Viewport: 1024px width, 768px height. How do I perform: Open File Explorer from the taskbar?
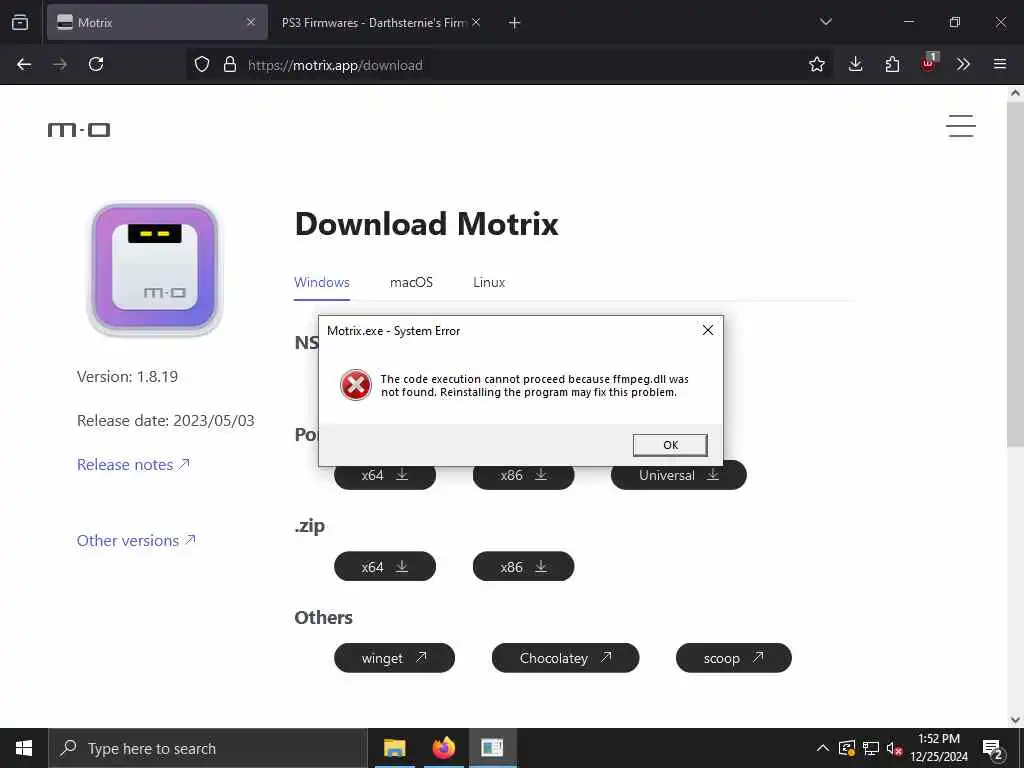click(x=394, y=748)
